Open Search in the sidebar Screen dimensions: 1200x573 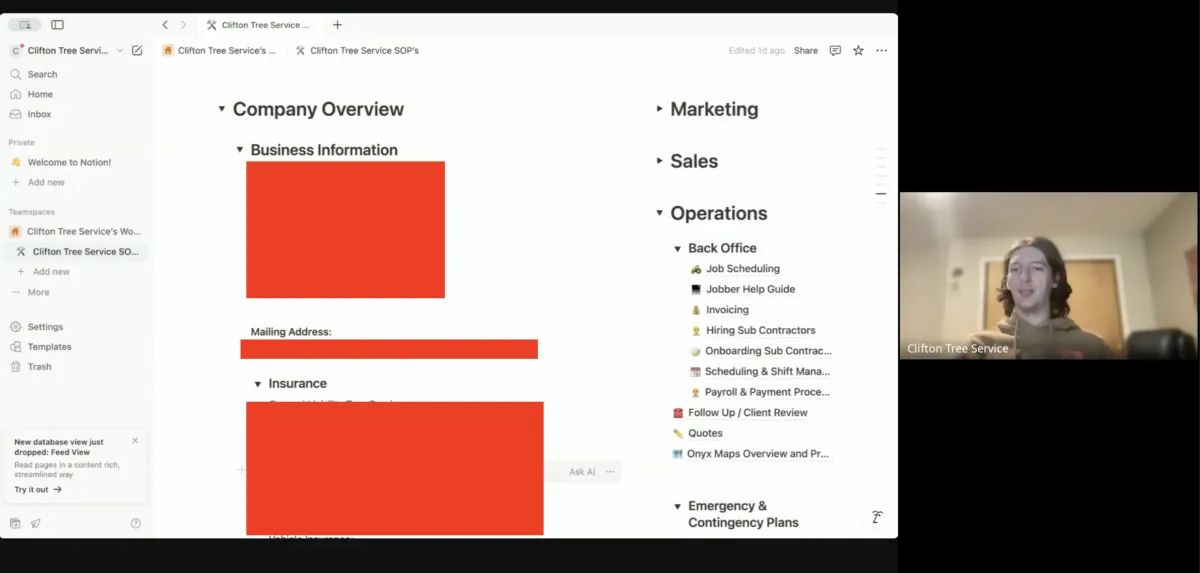pos(42,74)
